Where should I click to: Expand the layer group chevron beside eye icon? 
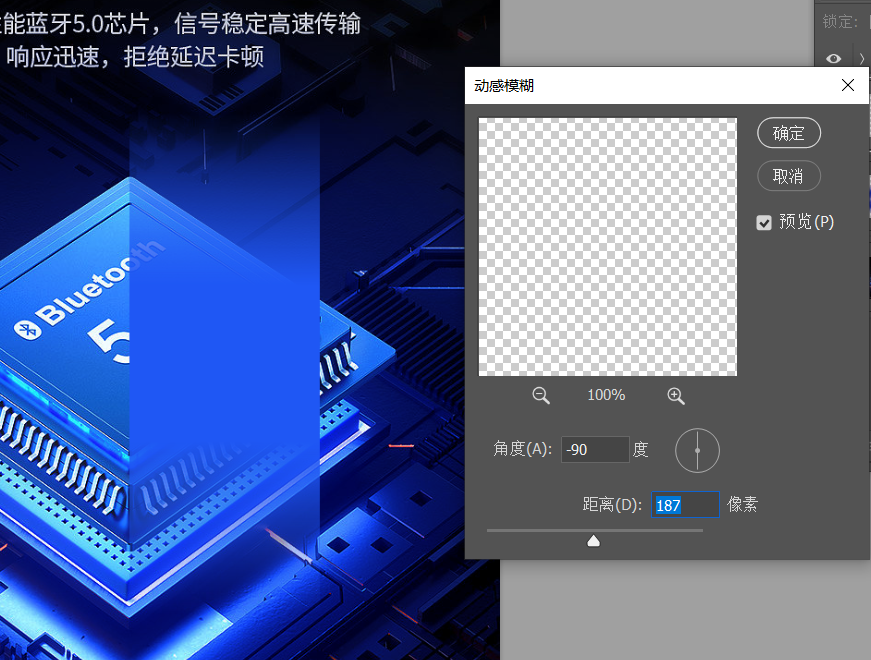(862, 58)
